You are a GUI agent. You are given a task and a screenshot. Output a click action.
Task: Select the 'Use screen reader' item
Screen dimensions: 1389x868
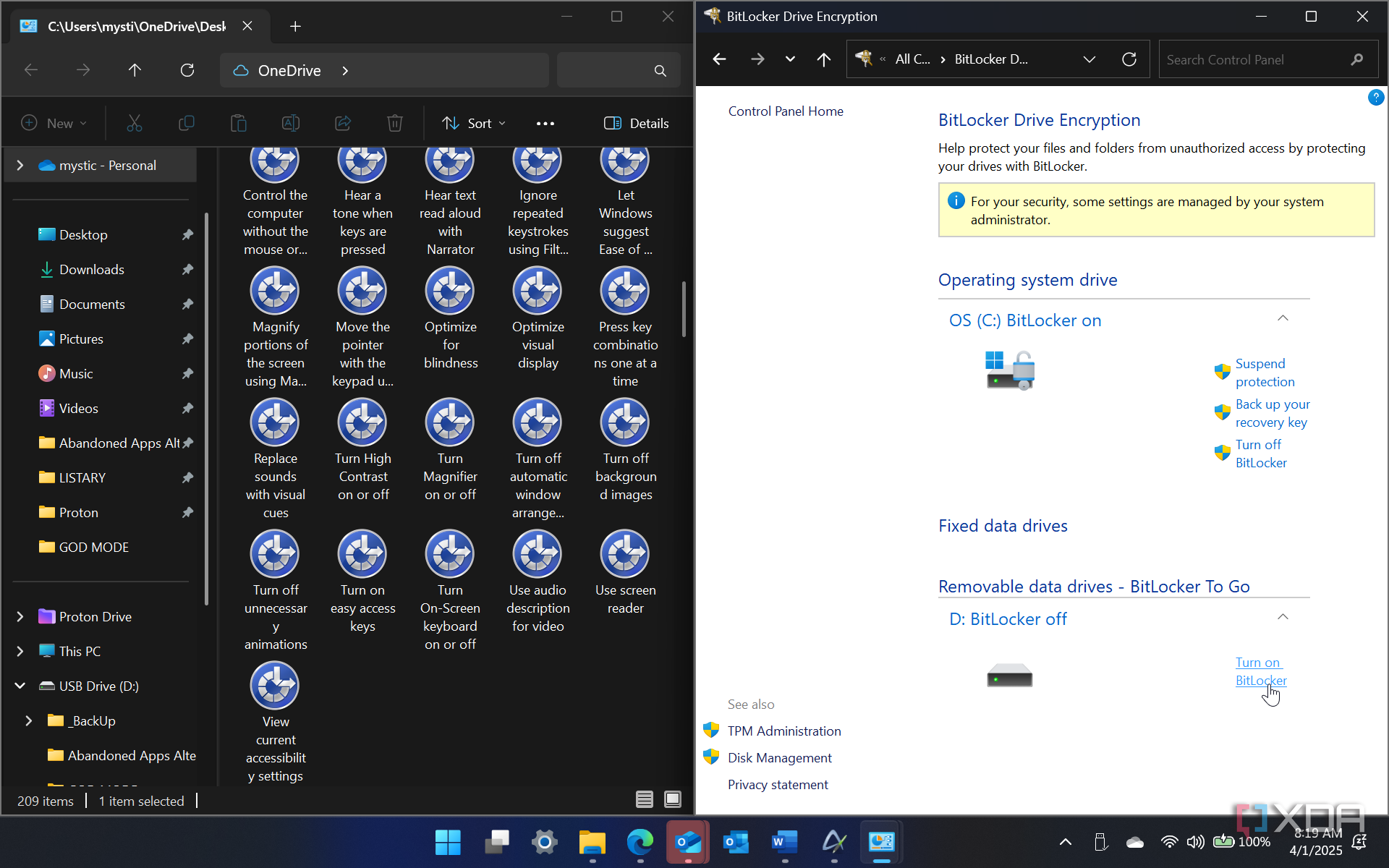tap(626, 573)
